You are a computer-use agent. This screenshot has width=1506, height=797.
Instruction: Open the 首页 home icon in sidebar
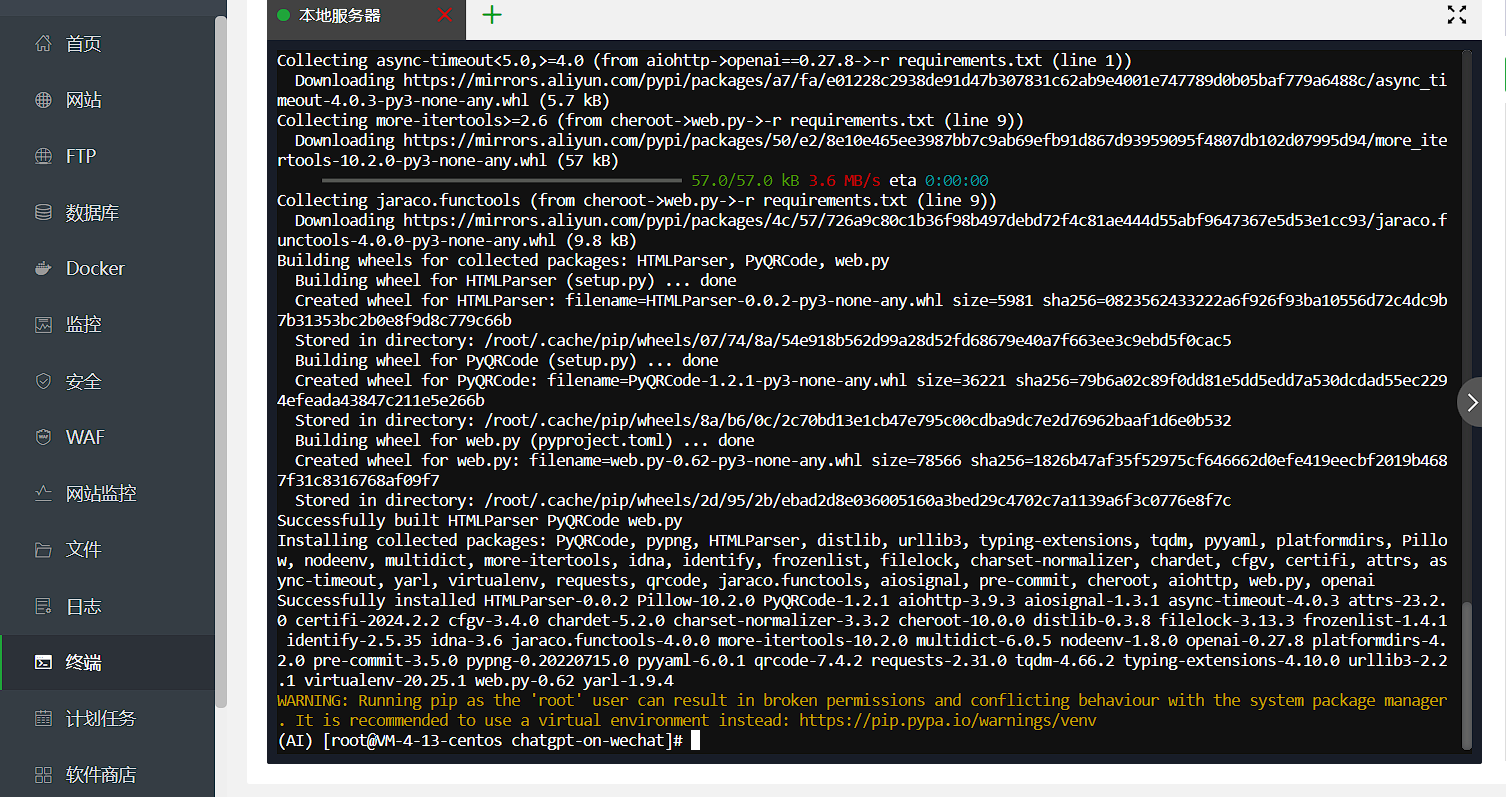point(43,44)
